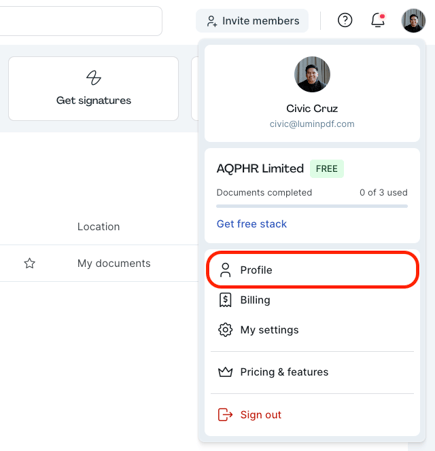Choose Pricing & features menu item
435x451 pixels.
(312, 372)
